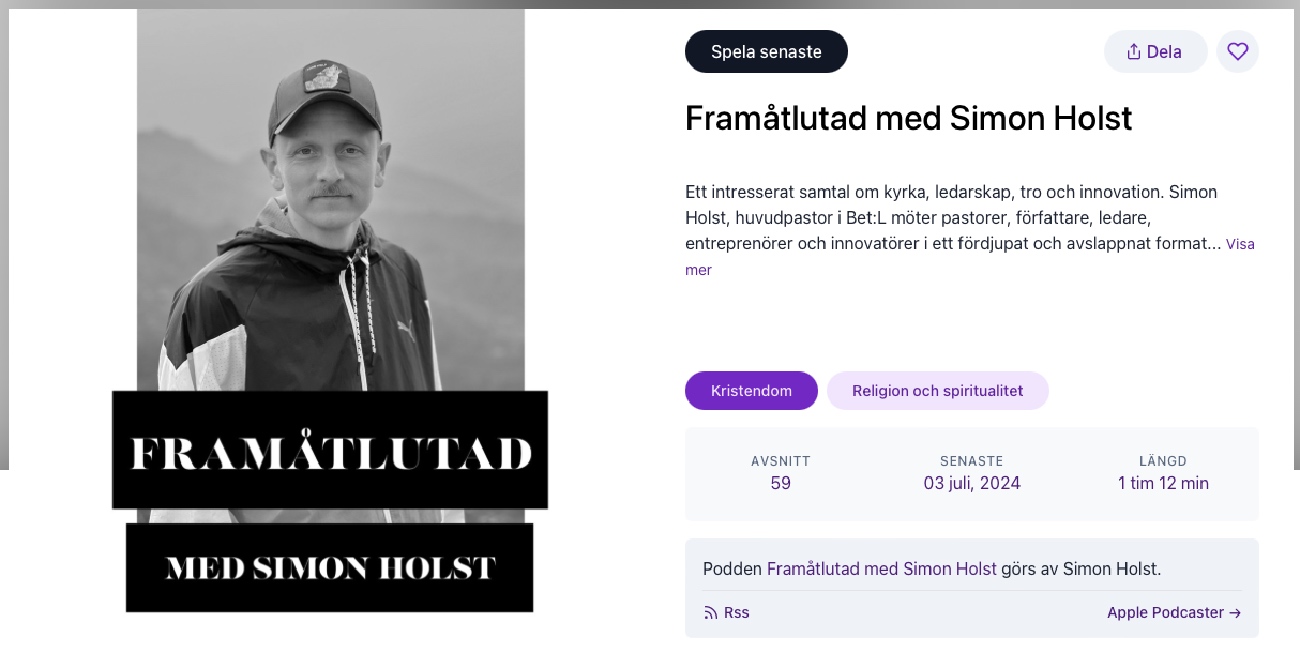Click the episode count 59 under Avsnitt

[781, 484]
